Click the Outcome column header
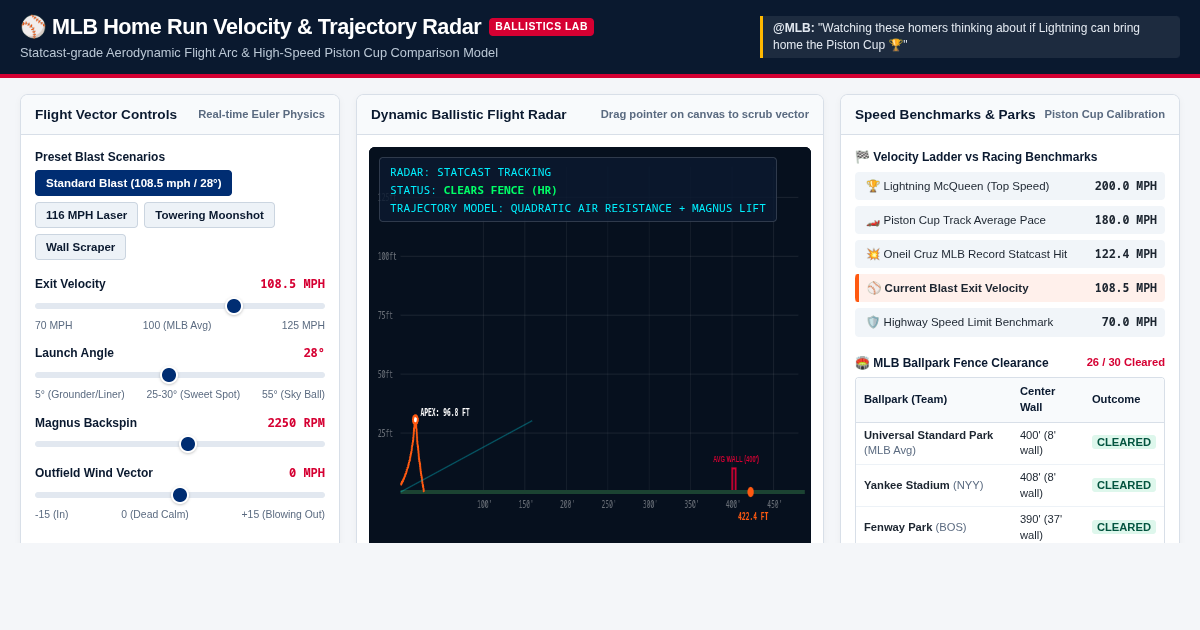 tap(1116, 399)
